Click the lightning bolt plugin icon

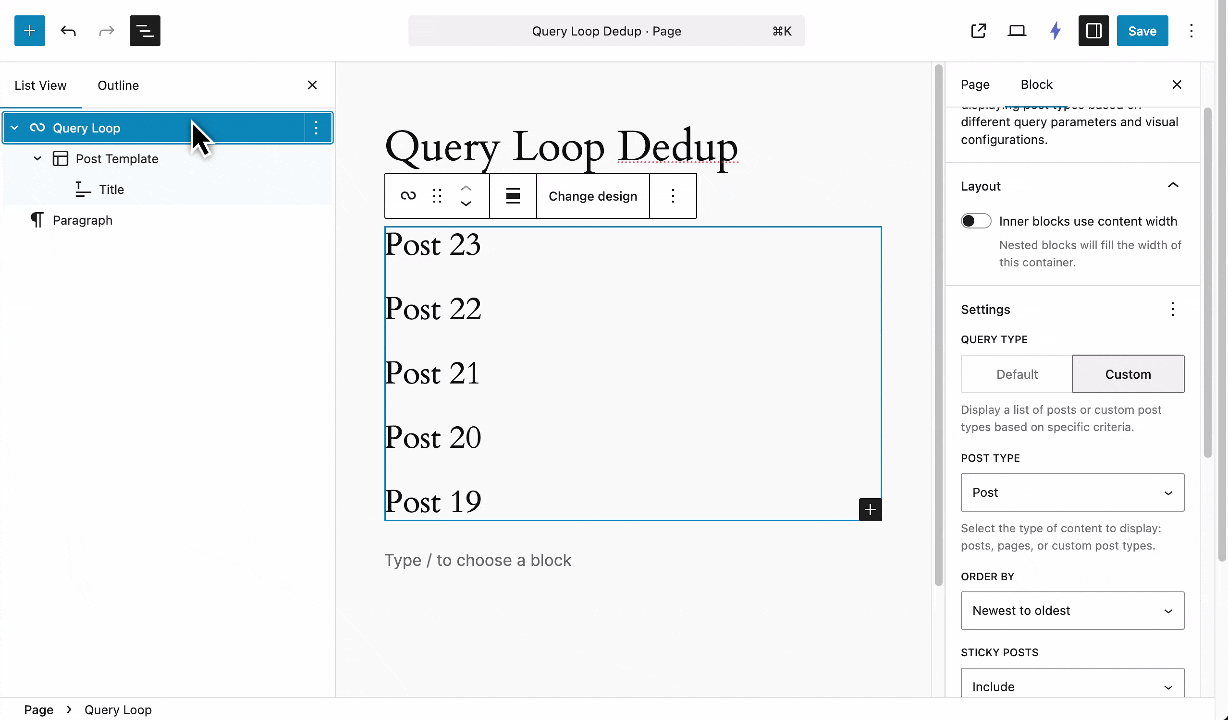click(1055, 31)
